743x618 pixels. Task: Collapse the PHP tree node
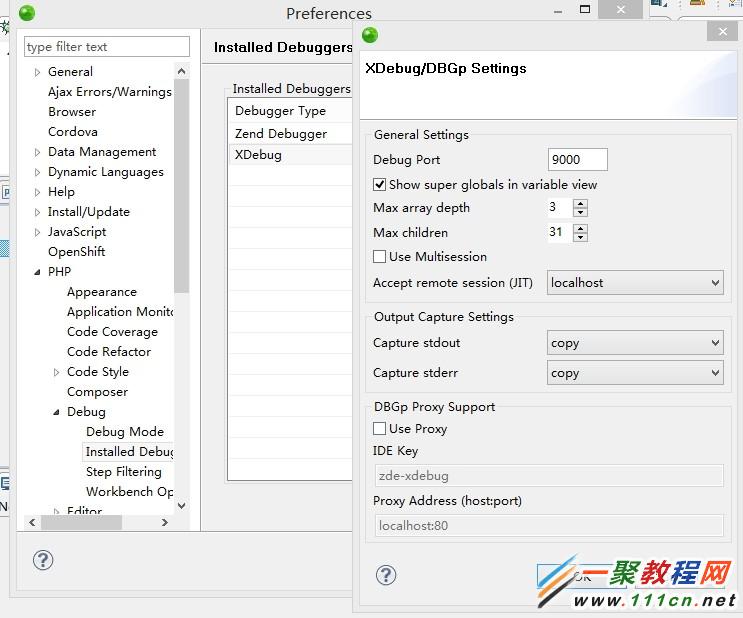(x=37, y=272)
